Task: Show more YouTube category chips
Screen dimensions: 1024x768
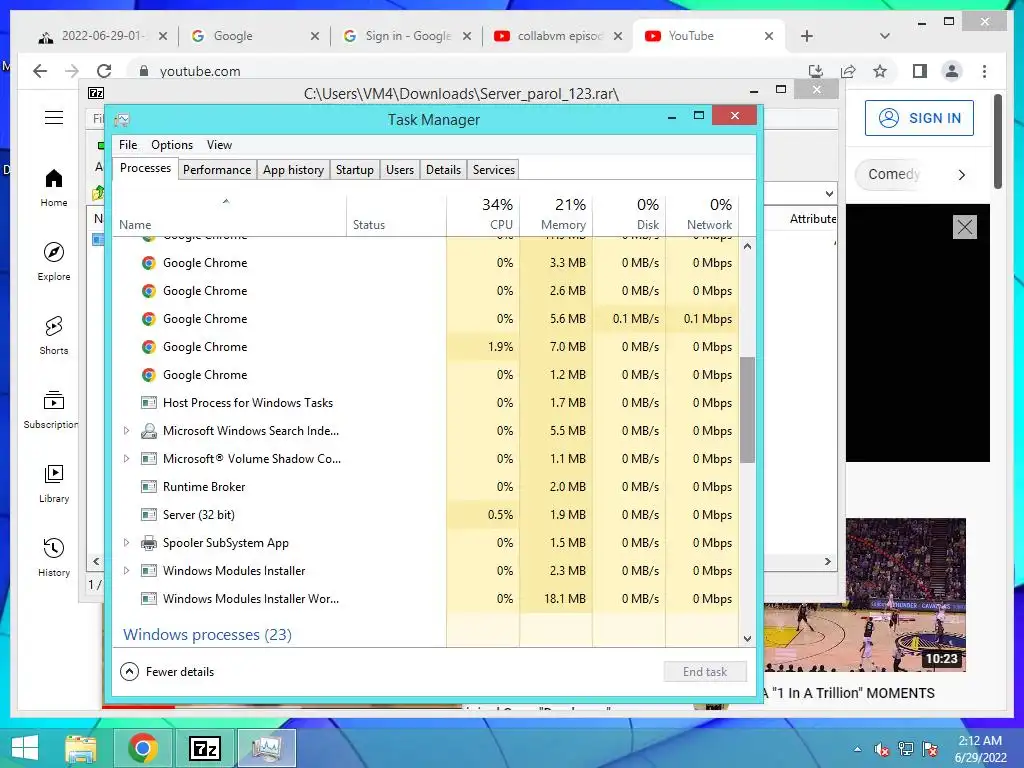Action: pos(961,174)
